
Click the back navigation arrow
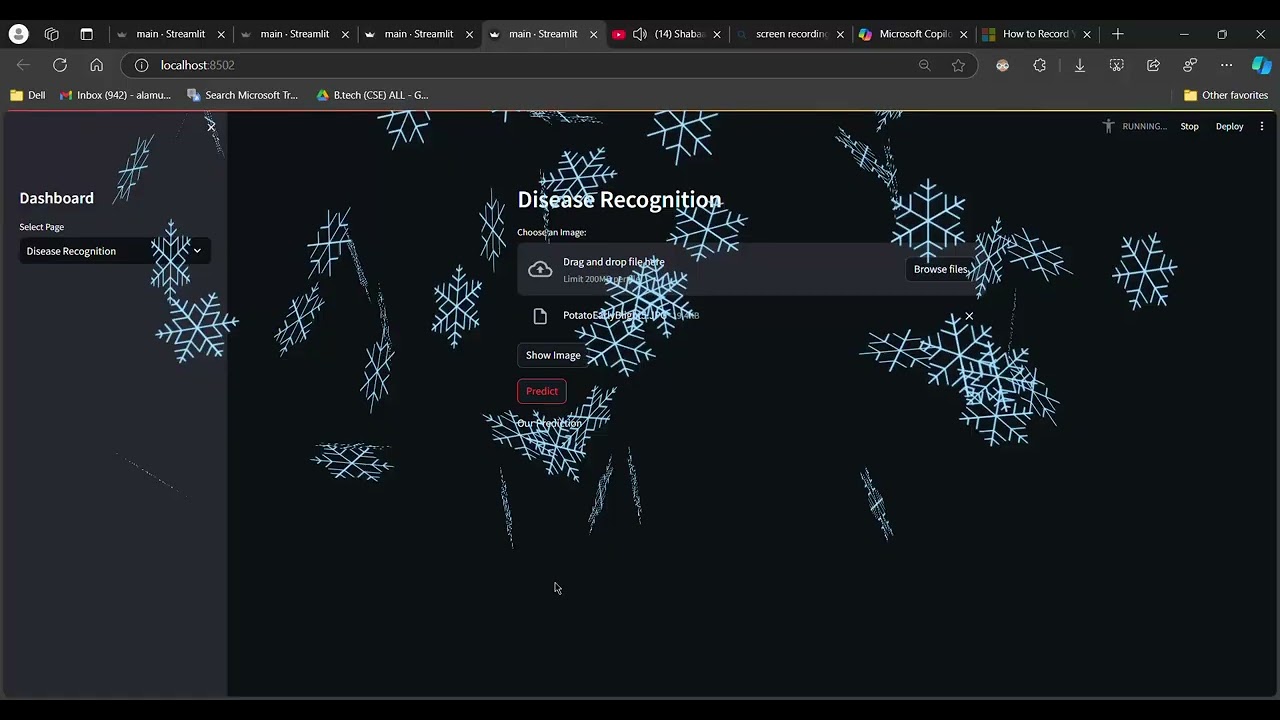coord(23,65)
